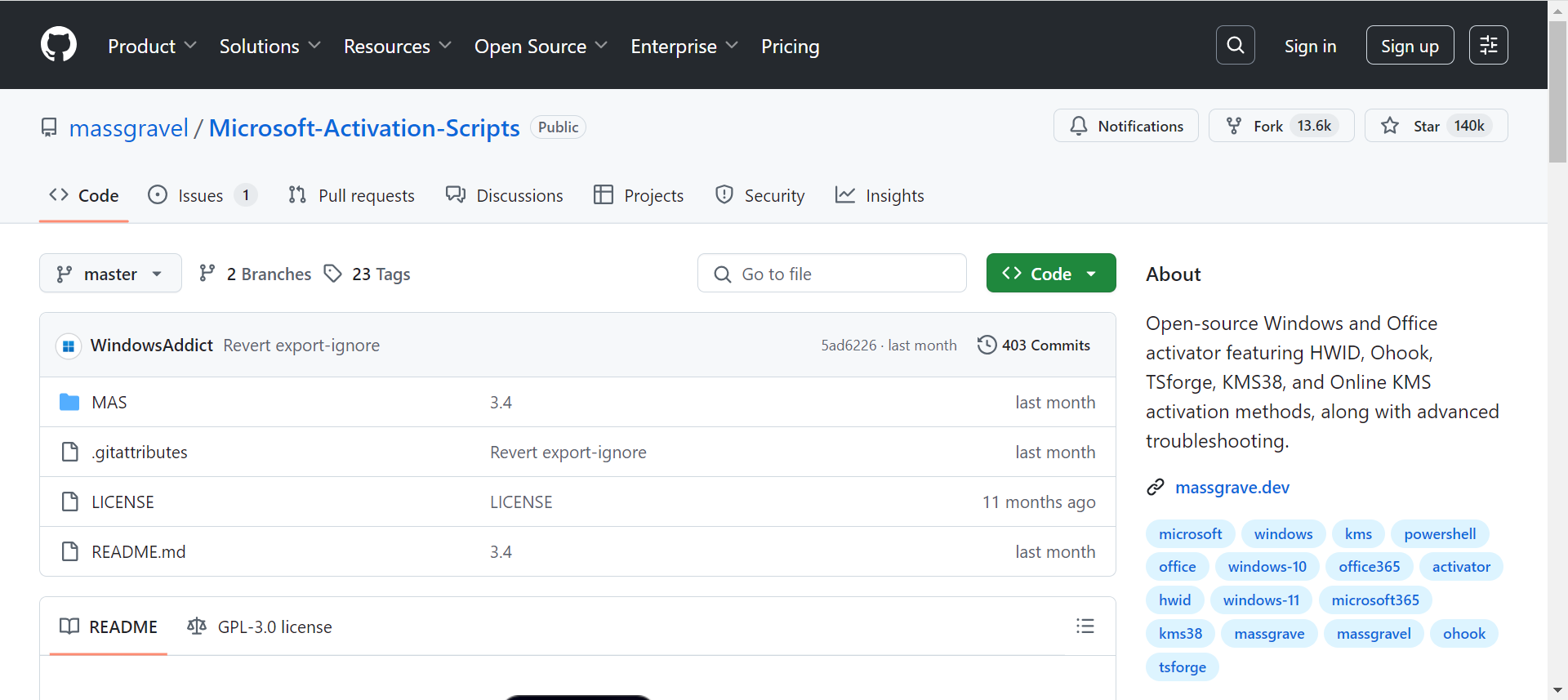
Task: Click the Notifications bell icon
Action: (1079, 126)
